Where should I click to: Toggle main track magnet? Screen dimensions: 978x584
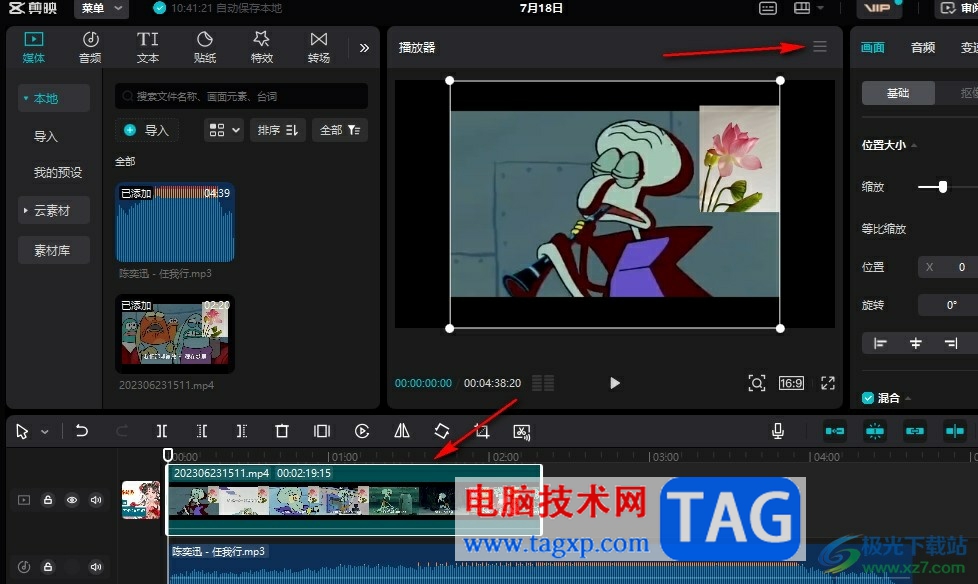coord(835,431)
